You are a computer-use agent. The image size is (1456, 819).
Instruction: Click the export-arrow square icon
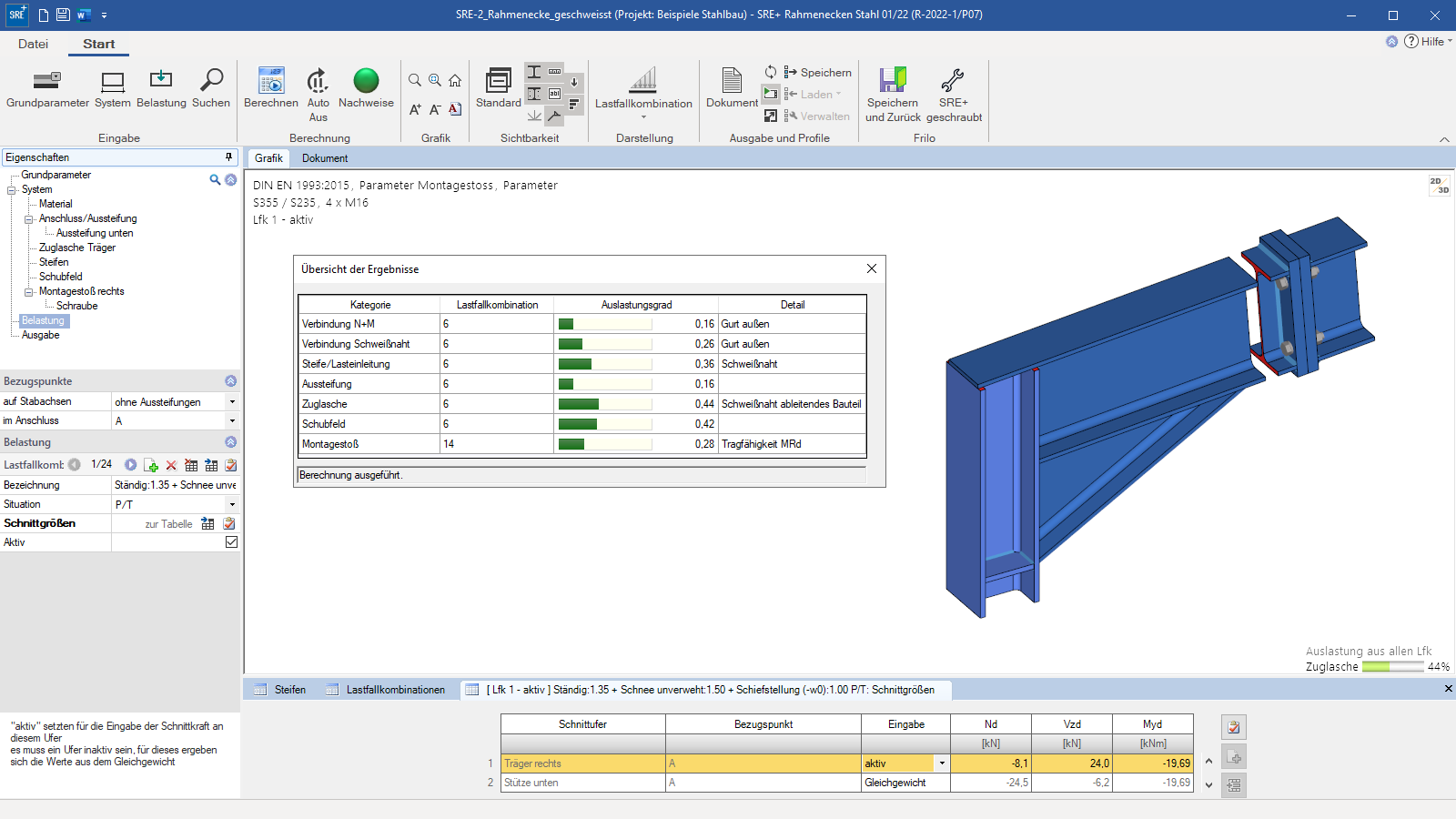click(771, 116)
